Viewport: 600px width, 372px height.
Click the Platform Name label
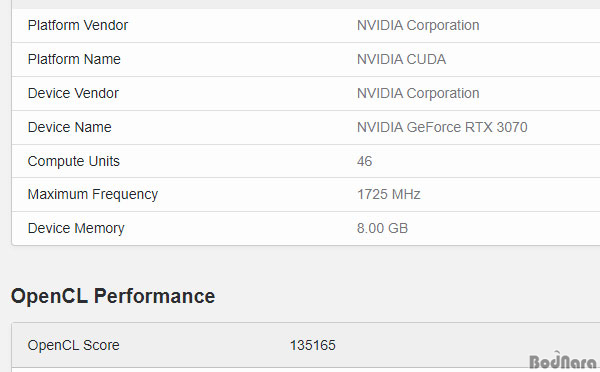click(74, 59)
